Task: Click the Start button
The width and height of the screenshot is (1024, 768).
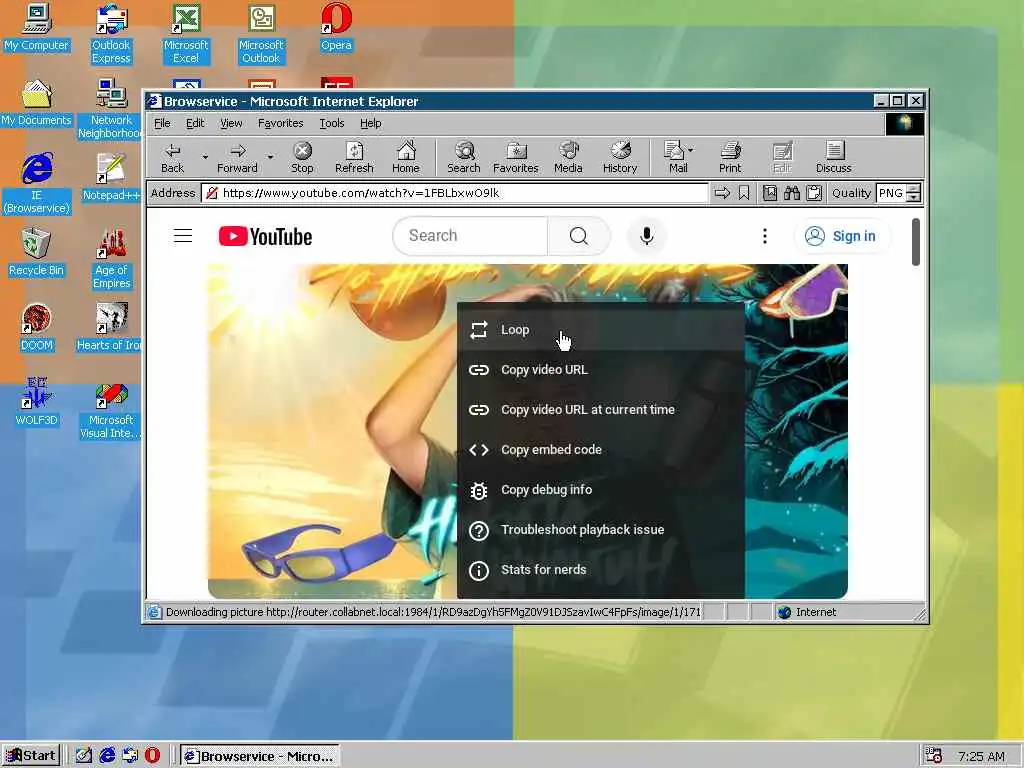Action: 31,756
